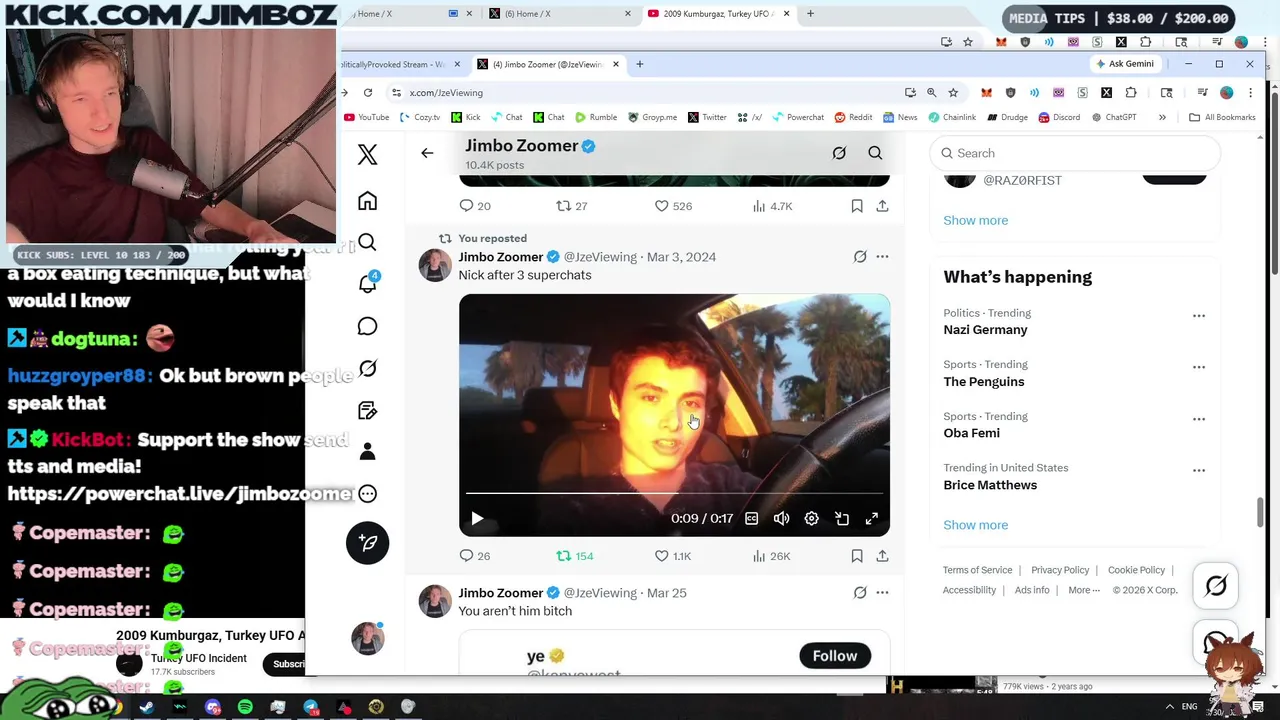Bookmark this page star icon
The width and height of the screenshot is (1280, 720).
953,93
